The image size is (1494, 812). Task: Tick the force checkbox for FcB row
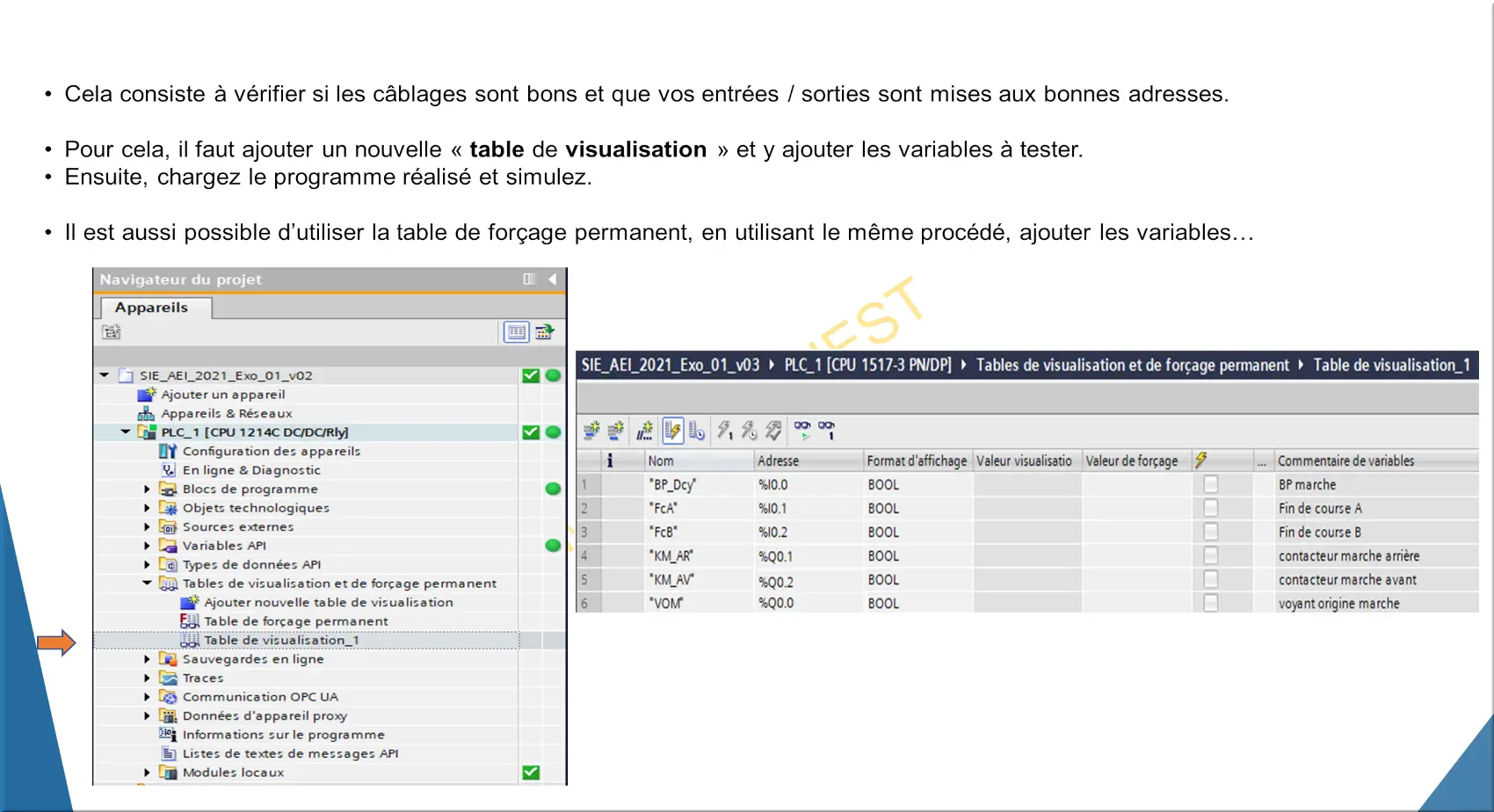coord(1211,532)
